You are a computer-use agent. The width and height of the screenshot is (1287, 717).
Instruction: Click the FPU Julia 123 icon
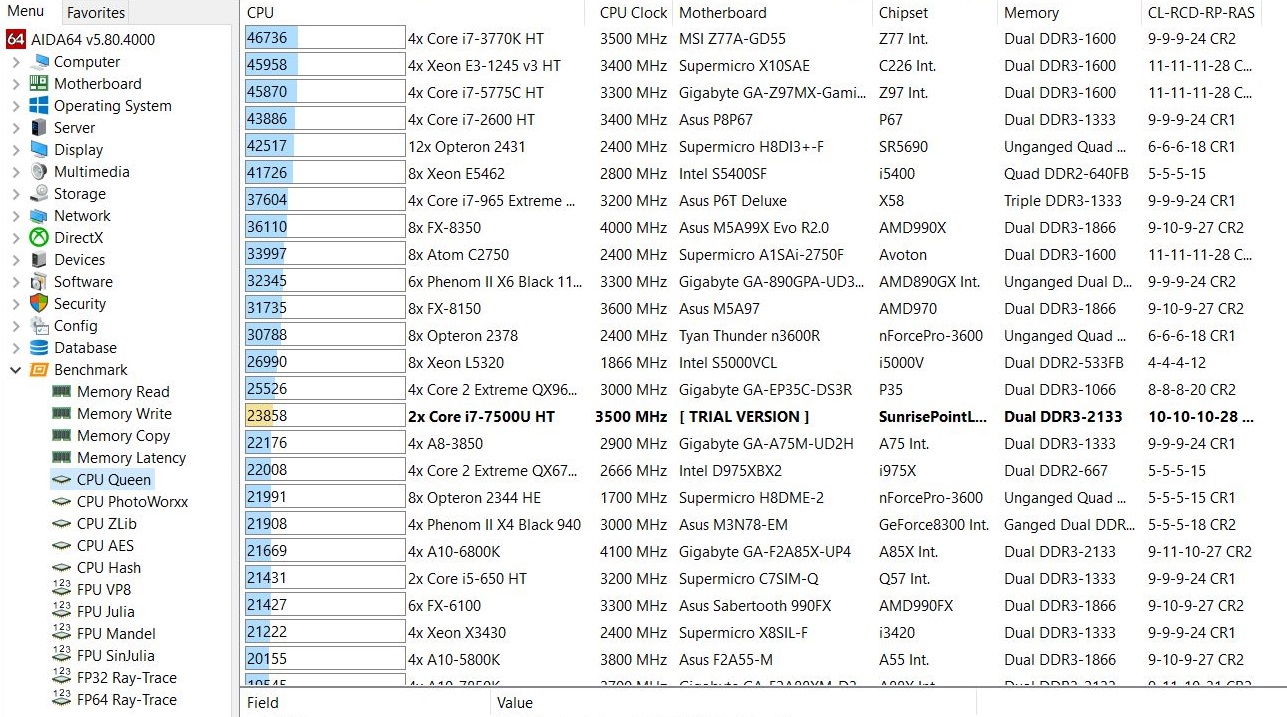click(x=62, y=612)
